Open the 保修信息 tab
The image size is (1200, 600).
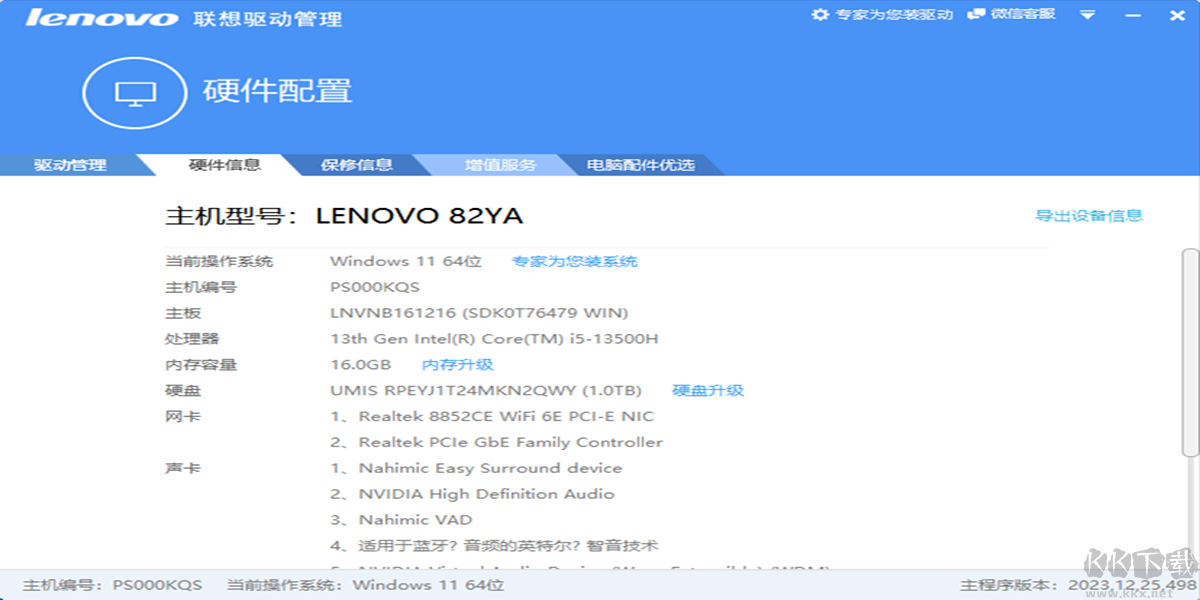coord(356,165)
